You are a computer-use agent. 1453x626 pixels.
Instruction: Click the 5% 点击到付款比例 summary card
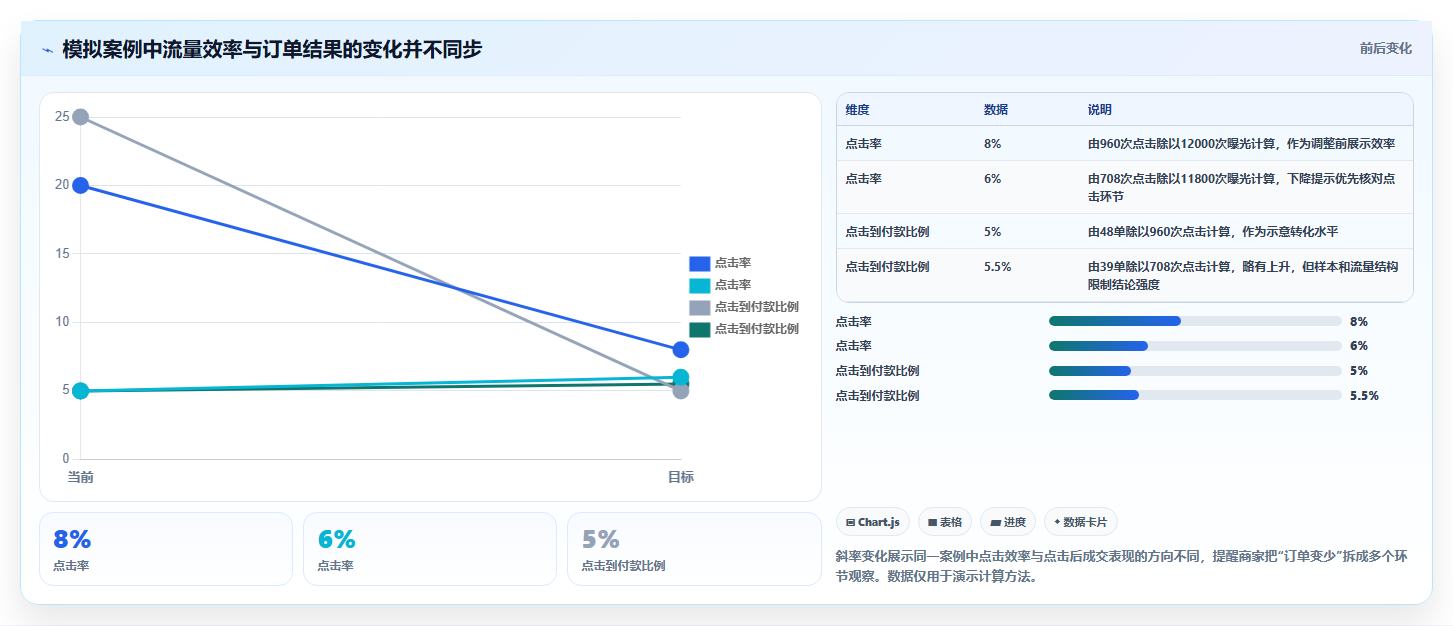click(694, 549)
